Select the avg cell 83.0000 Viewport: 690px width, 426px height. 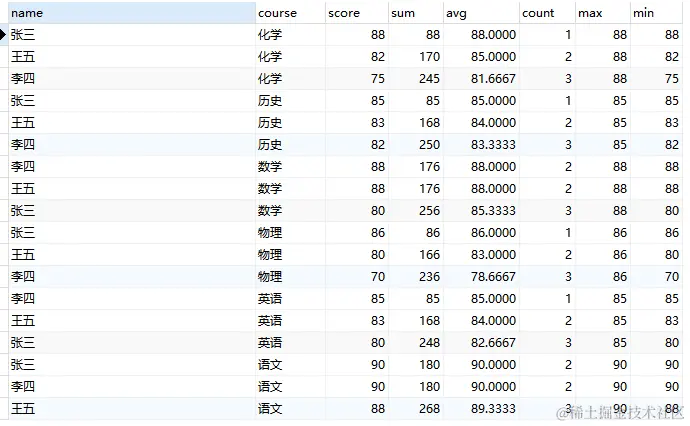481,255
